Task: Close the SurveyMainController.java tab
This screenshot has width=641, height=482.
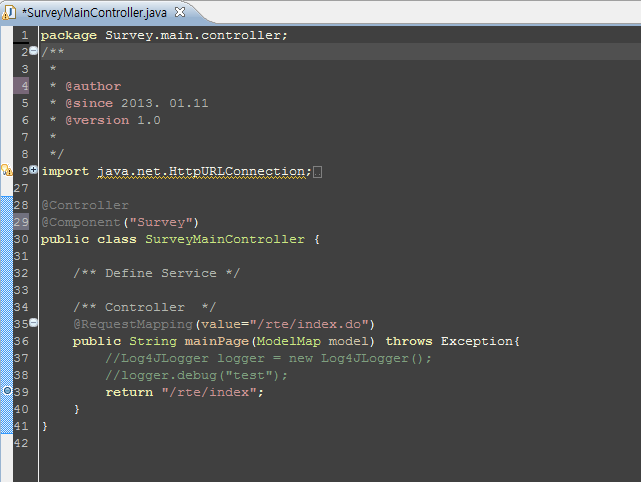Action: pyautogui.click(x=180, y=12)
